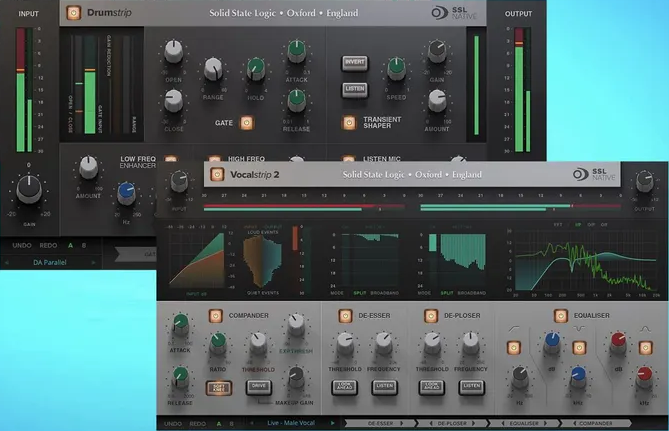This screenshot has width=669, height=431.
Task: Toggle the Transient Shaper power icon
Action: (x=349, y=123)
